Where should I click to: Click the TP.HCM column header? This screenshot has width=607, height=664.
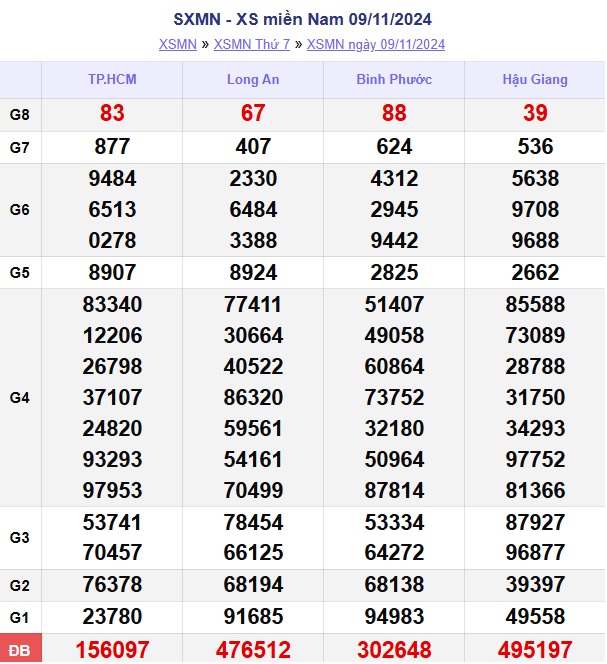(112, 80)
